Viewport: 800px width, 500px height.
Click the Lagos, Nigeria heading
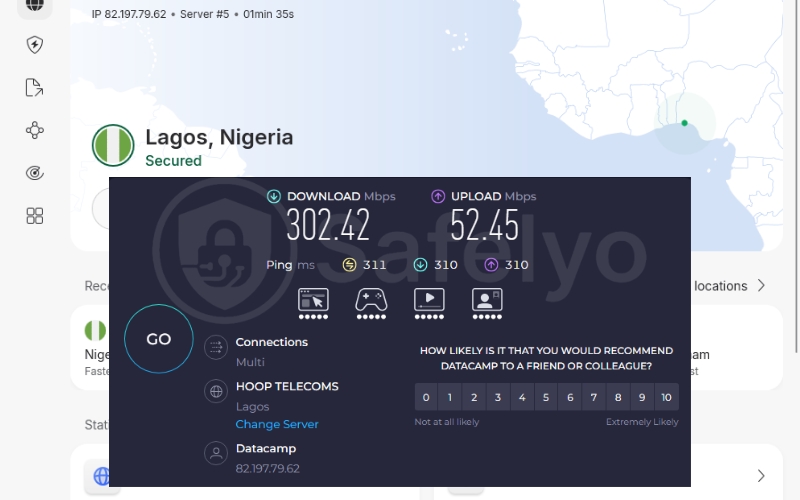coord(219,137)
